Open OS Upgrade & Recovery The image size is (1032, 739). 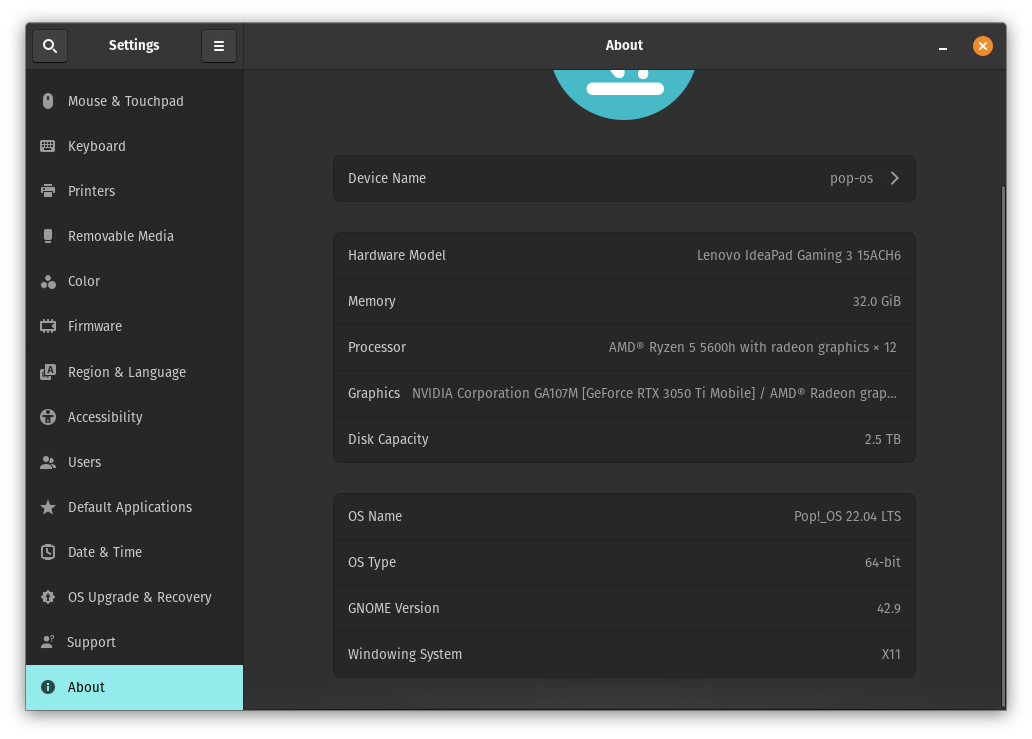(134, 597)
